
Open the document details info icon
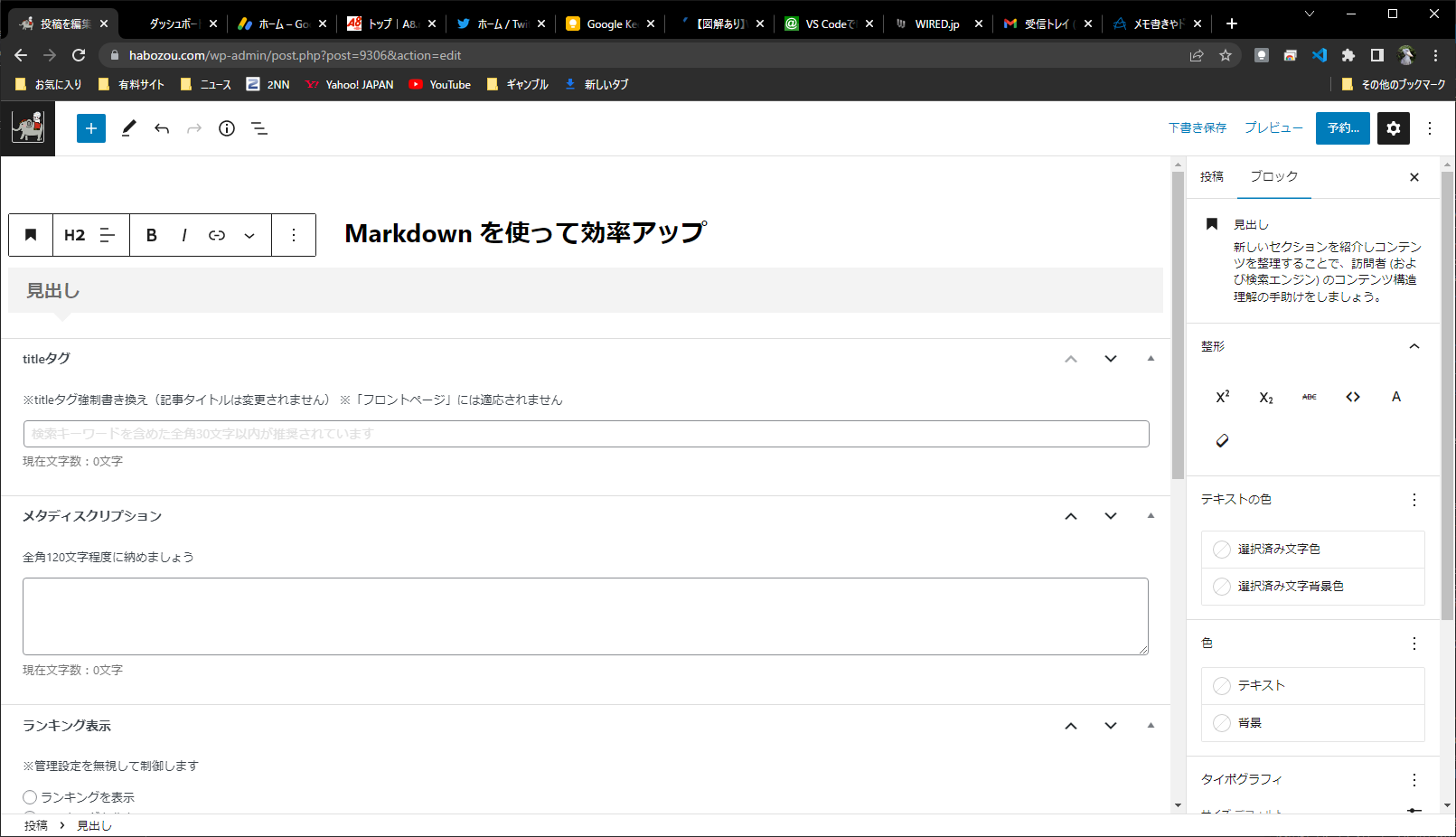(x=227, y=128)
